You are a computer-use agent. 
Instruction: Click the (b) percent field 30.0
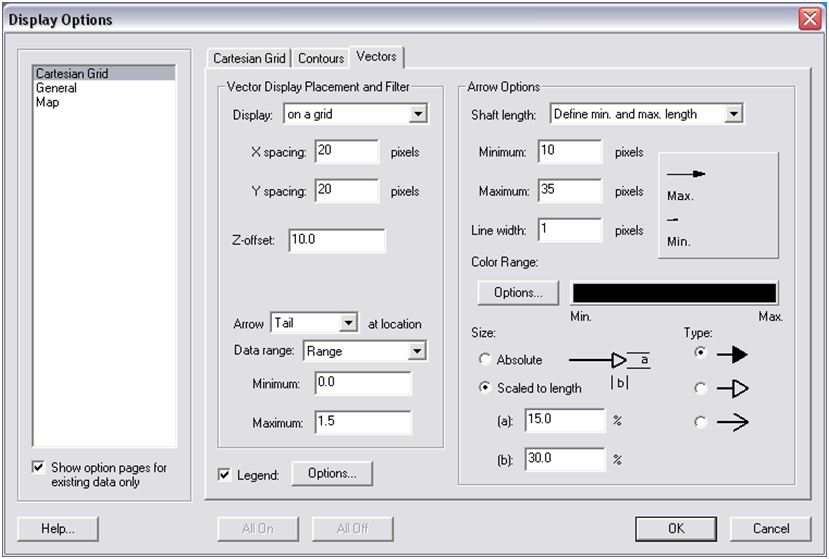click(565, 459)
